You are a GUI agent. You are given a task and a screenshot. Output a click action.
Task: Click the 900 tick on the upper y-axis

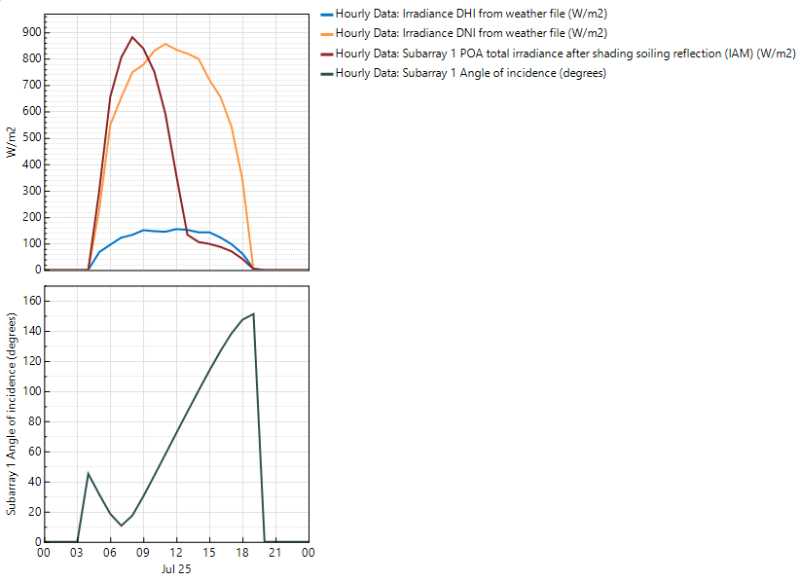tap(30, 32)
